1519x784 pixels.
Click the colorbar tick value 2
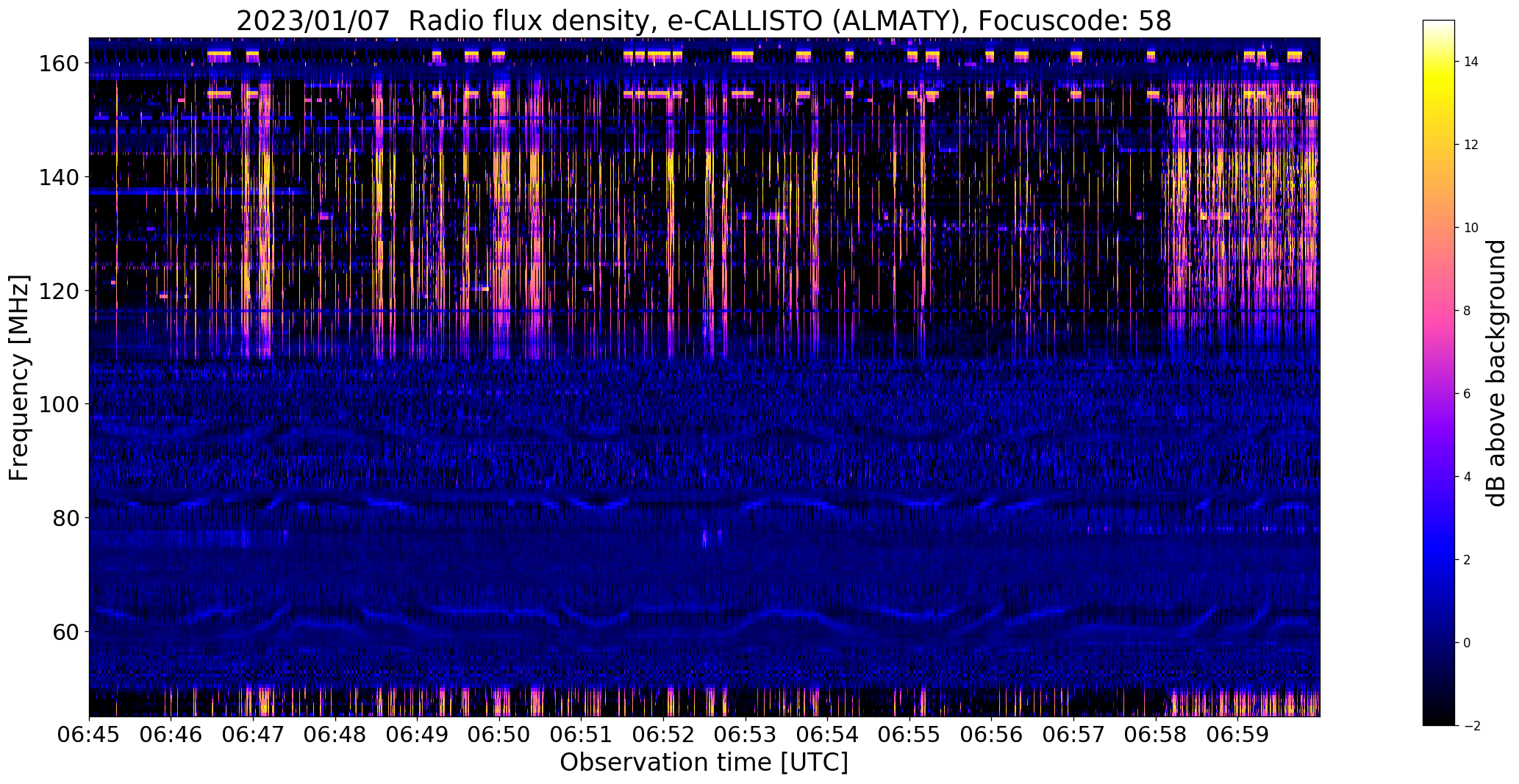coord(1468,560)
